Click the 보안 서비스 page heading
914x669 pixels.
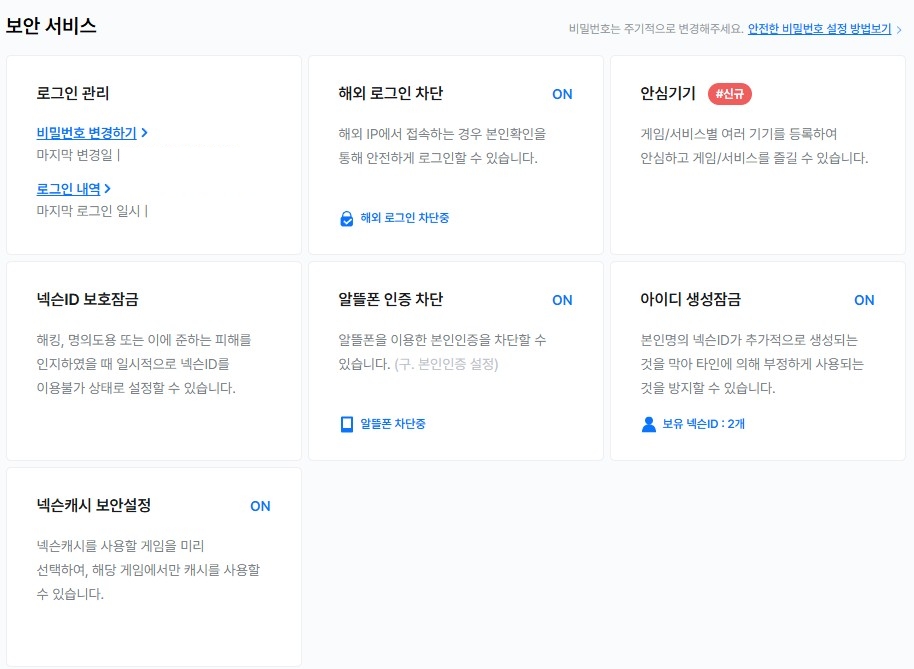51,26
